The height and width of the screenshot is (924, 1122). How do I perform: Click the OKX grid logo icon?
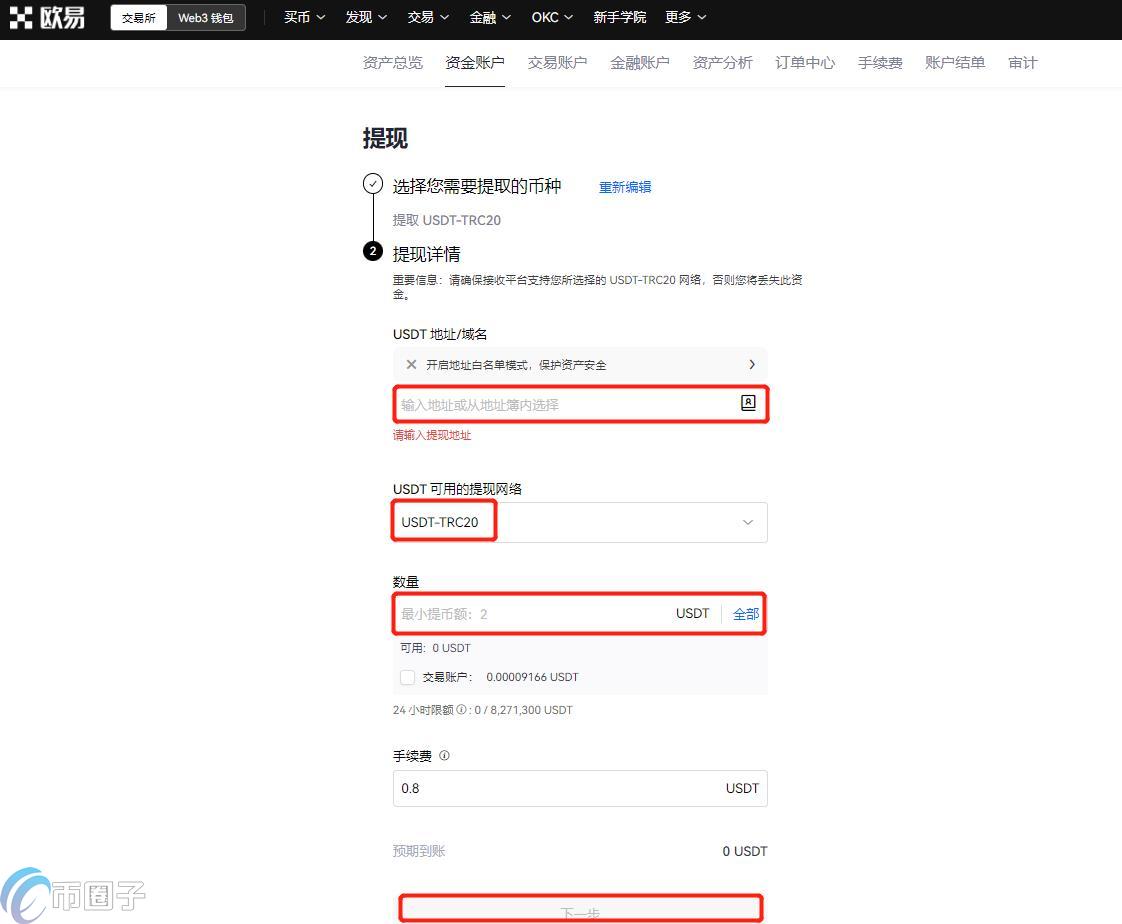pos(22,16)
